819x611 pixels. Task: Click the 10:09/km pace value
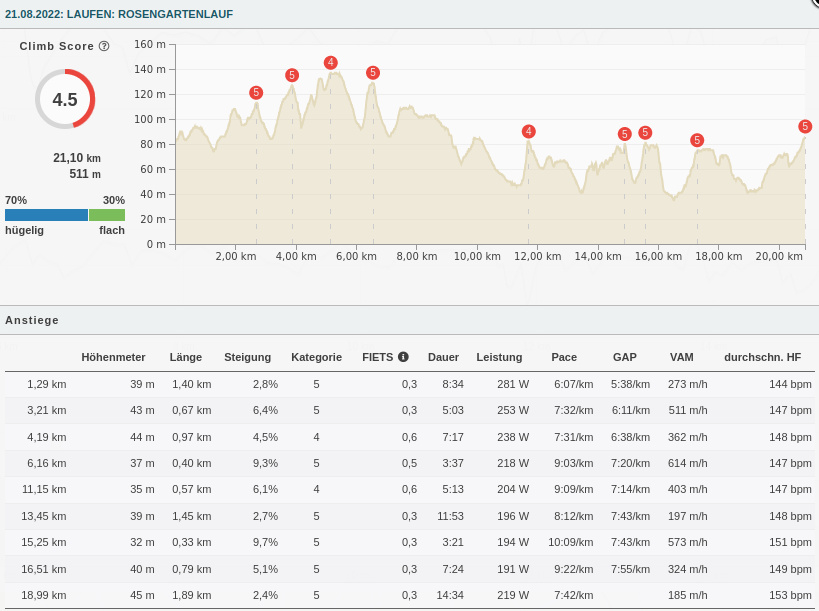tap(570, 542)
